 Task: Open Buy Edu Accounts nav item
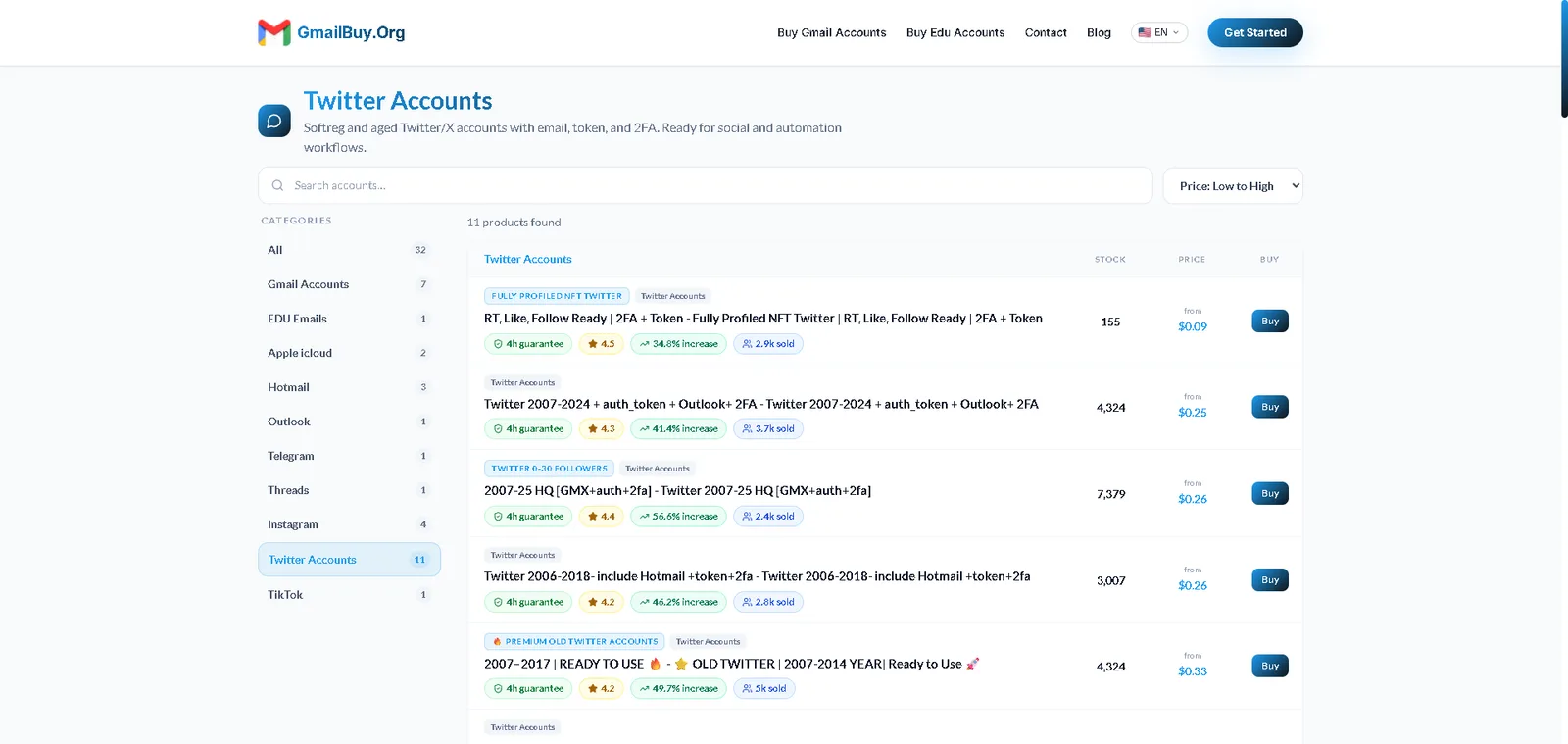pos(955,32)
